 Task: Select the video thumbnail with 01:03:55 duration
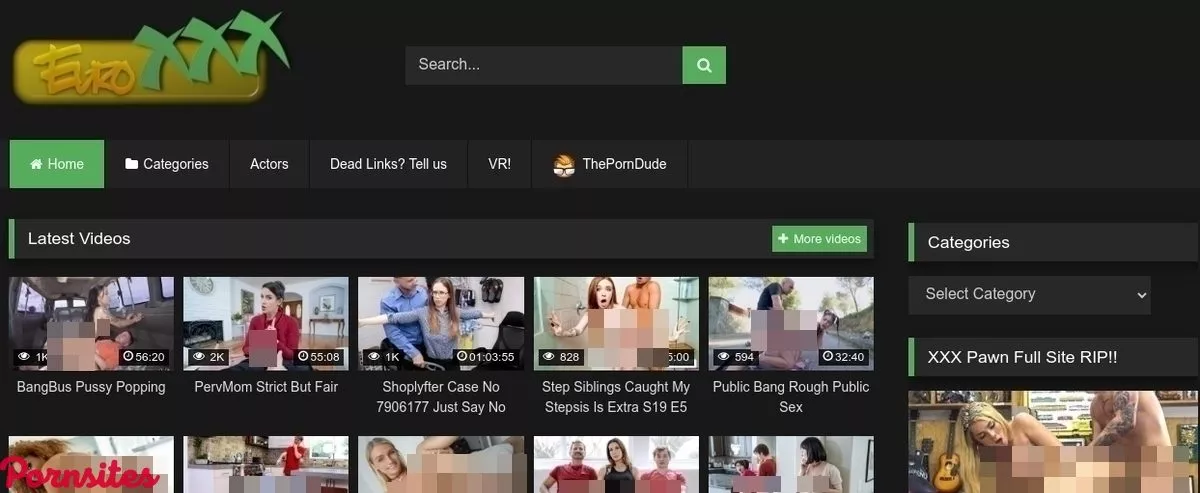[441, 323]
